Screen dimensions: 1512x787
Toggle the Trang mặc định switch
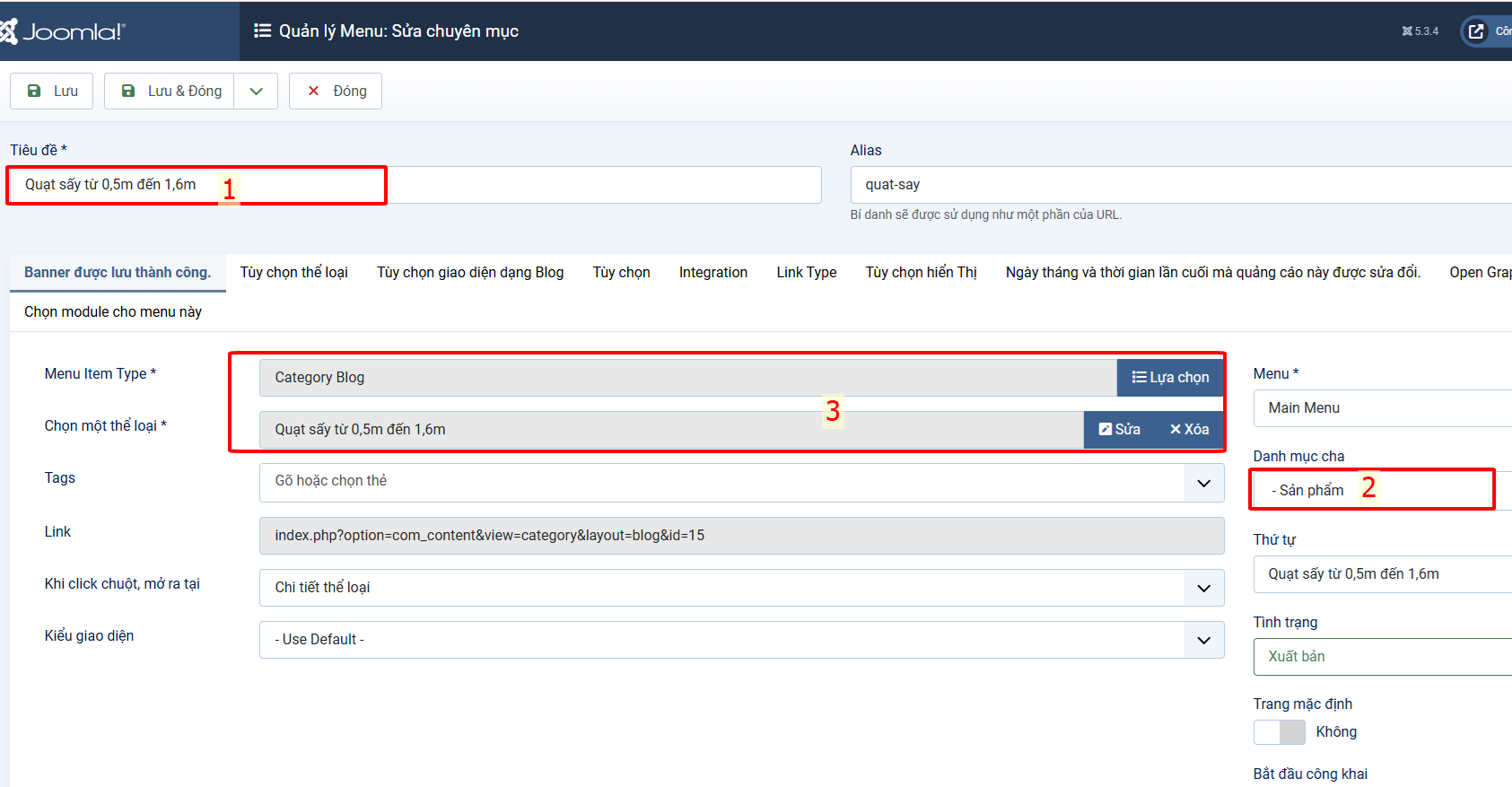[x=1280, y=732]
